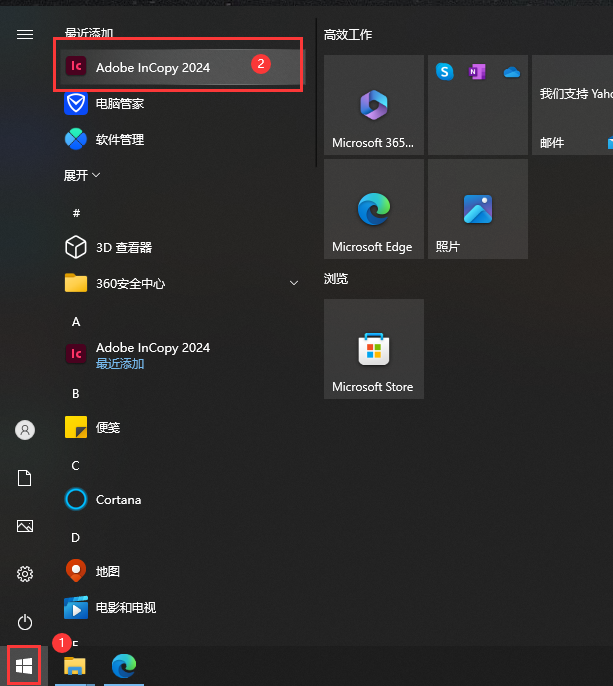The image size is (613, 686).
Task: Expand the Start menu hamburger navigation
Action: click(x=25, y=34)
